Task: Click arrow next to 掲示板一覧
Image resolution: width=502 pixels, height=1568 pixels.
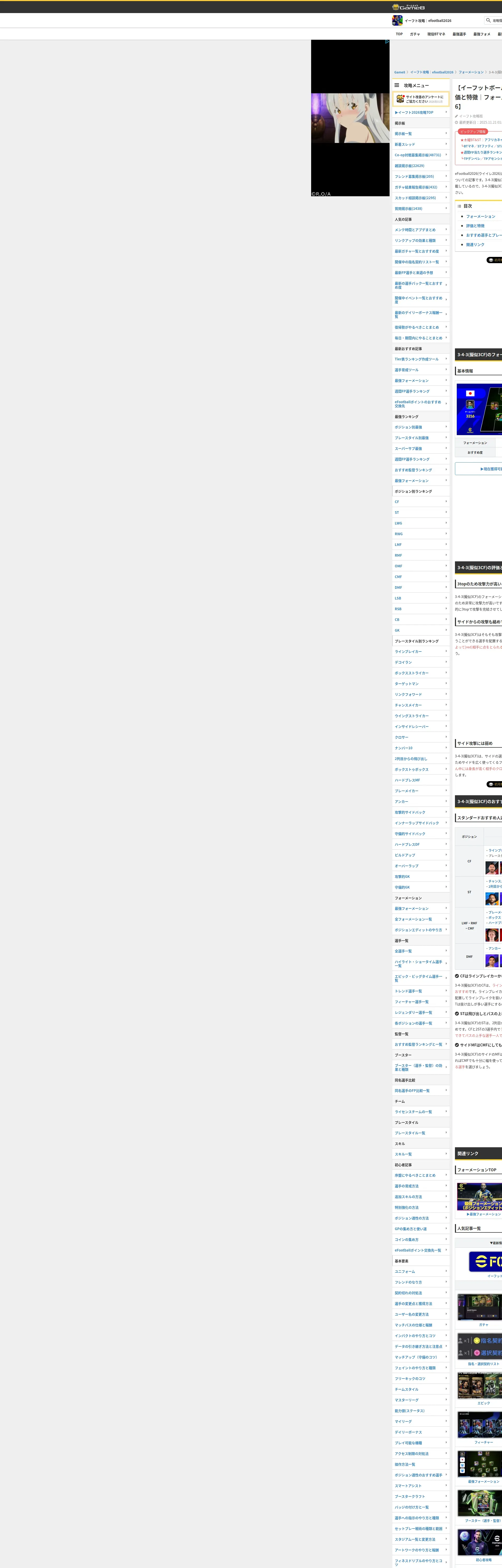Action: pos(446,133)
